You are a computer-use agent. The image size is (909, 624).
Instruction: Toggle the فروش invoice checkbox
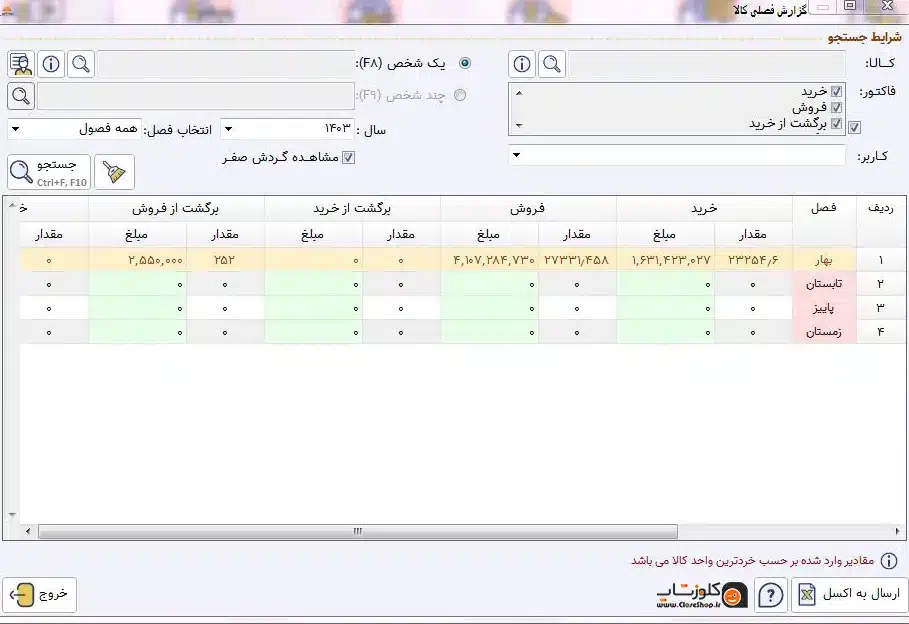coord(836,107)
